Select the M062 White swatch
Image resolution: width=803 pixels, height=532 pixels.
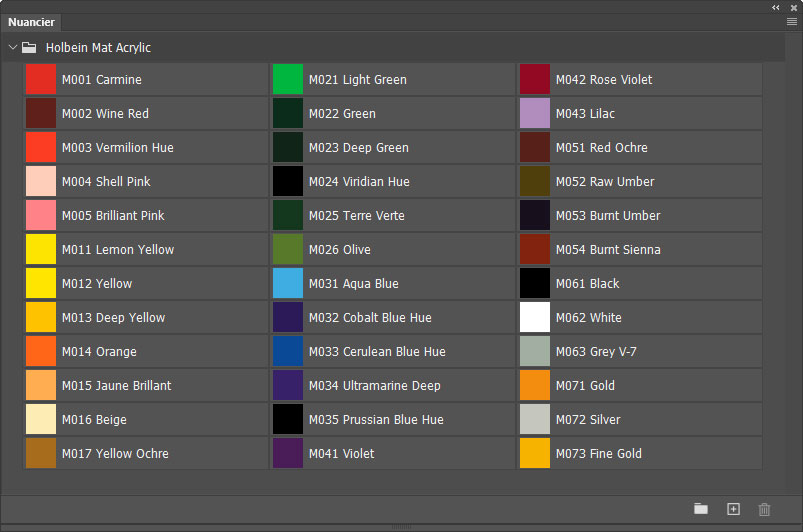(535, 317)
